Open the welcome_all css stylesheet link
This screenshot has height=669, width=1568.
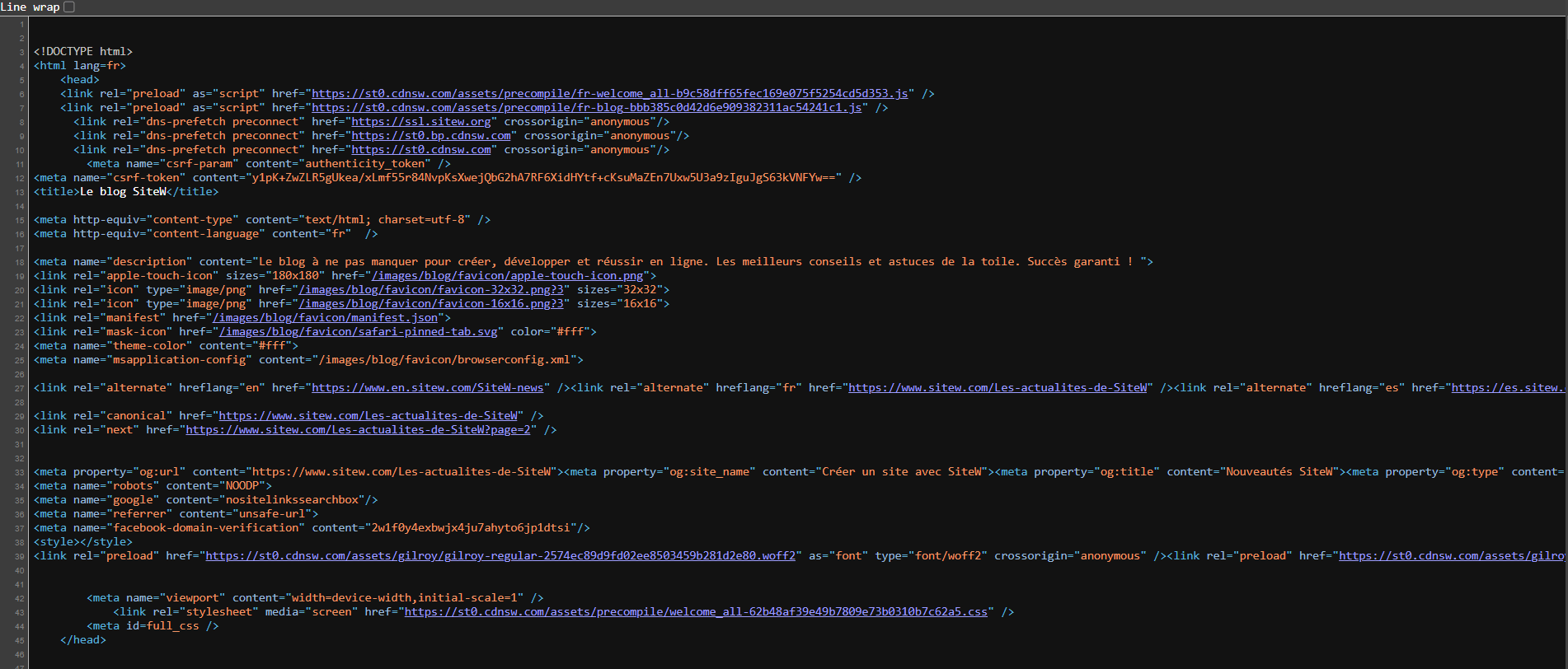pyautogui.click(x=696, y=612)
